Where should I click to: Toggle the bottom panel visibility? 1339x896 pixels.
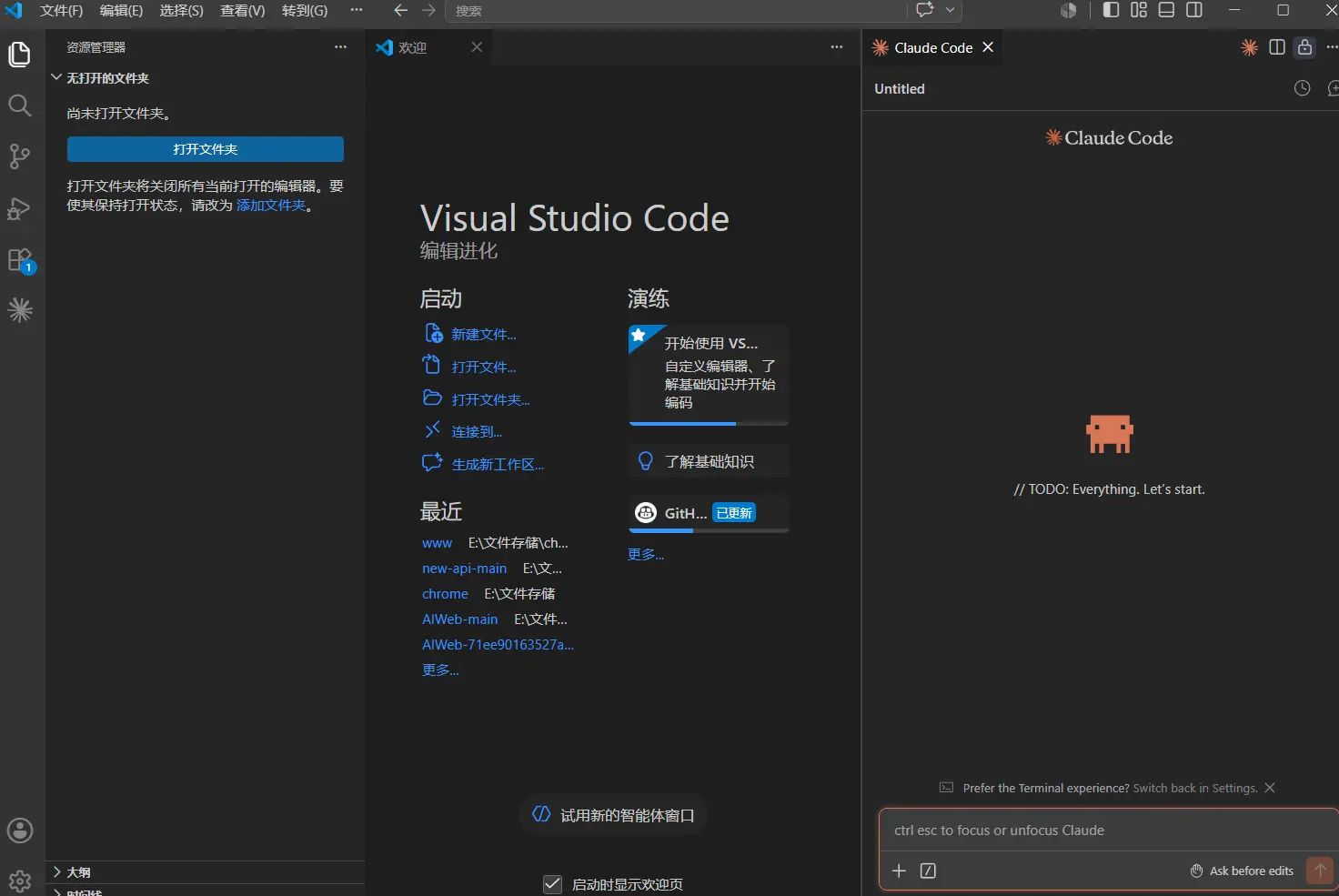[1166, 10]
